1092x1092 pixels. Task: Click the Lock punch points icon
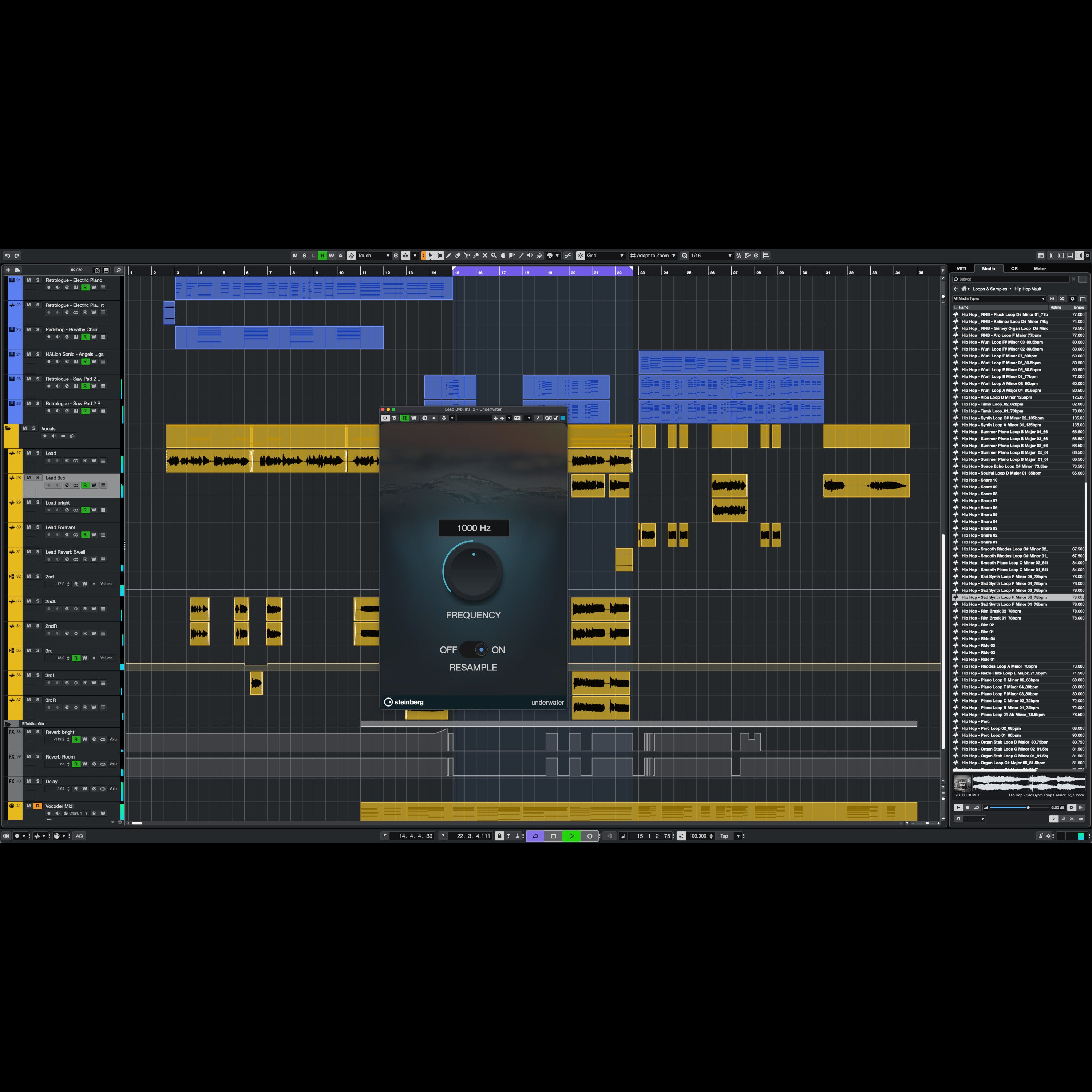coord(499,836)
